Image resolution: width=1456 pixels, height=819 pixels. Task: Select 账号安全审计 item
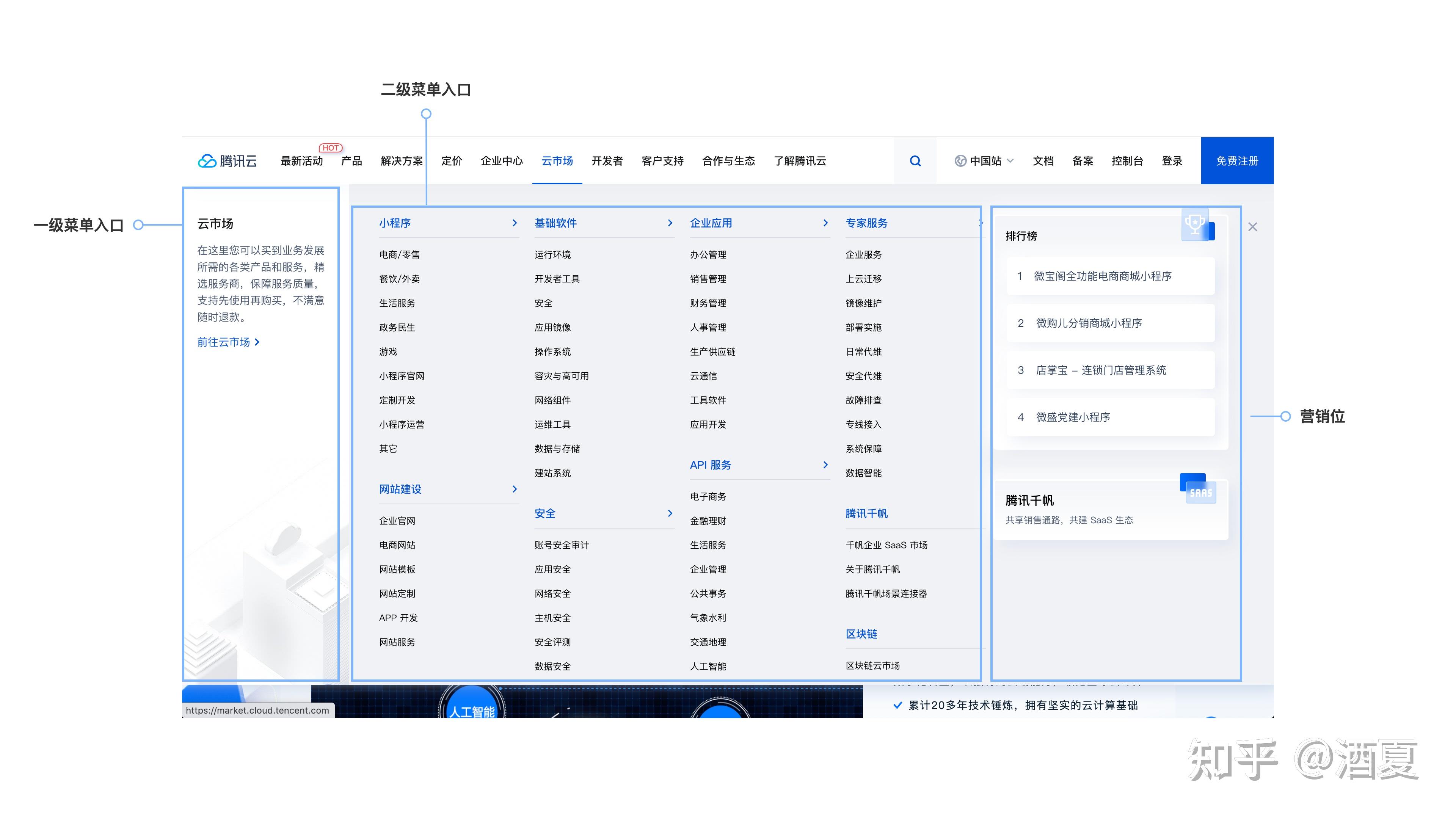pyautogui.click(x=562, y=545)
